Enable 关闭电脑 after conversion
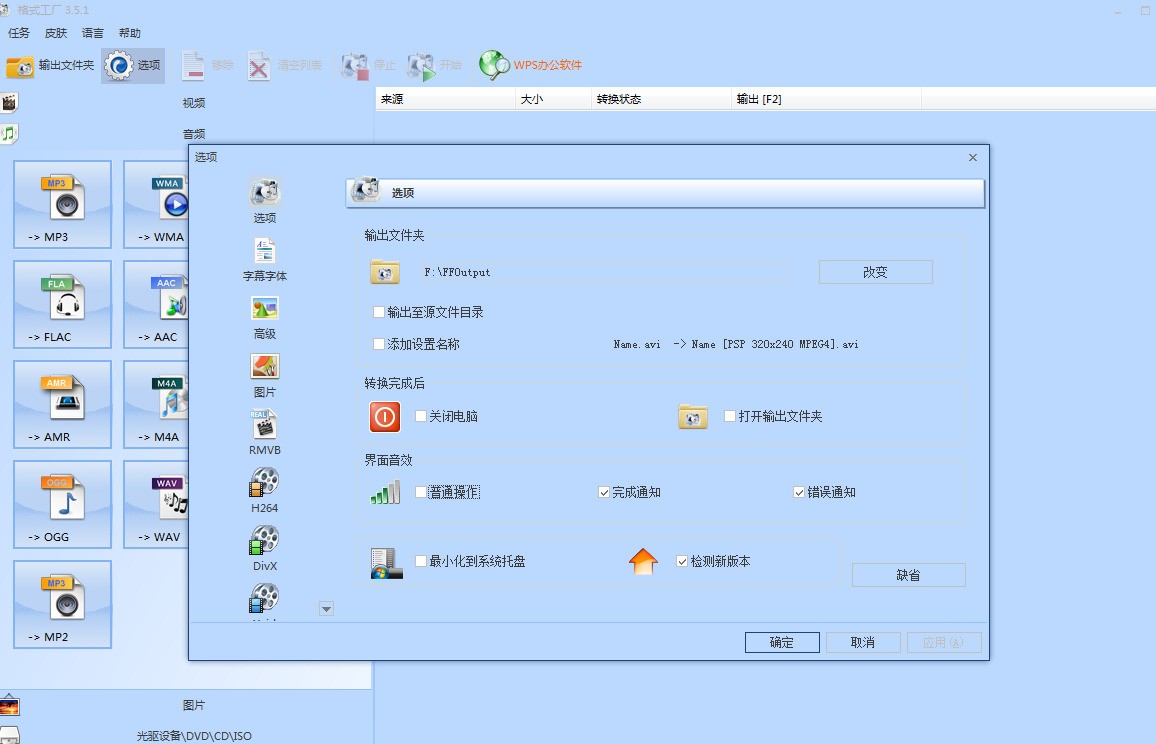The height and width of the screenshot is (744, 1156). click(421, 417)
